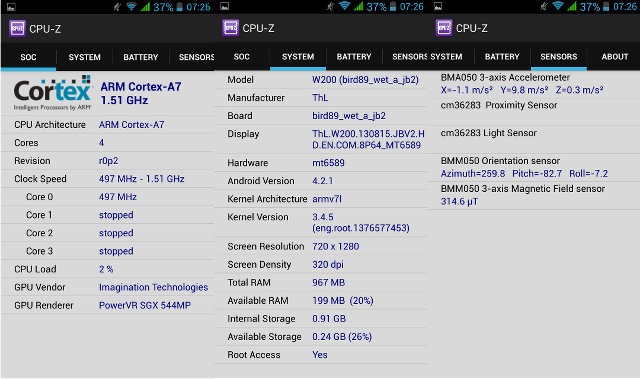Image resolution: width=640 pixels, height=379 pixels.
Task: Tap the CPU Architecture row
Action: point(107,125)
